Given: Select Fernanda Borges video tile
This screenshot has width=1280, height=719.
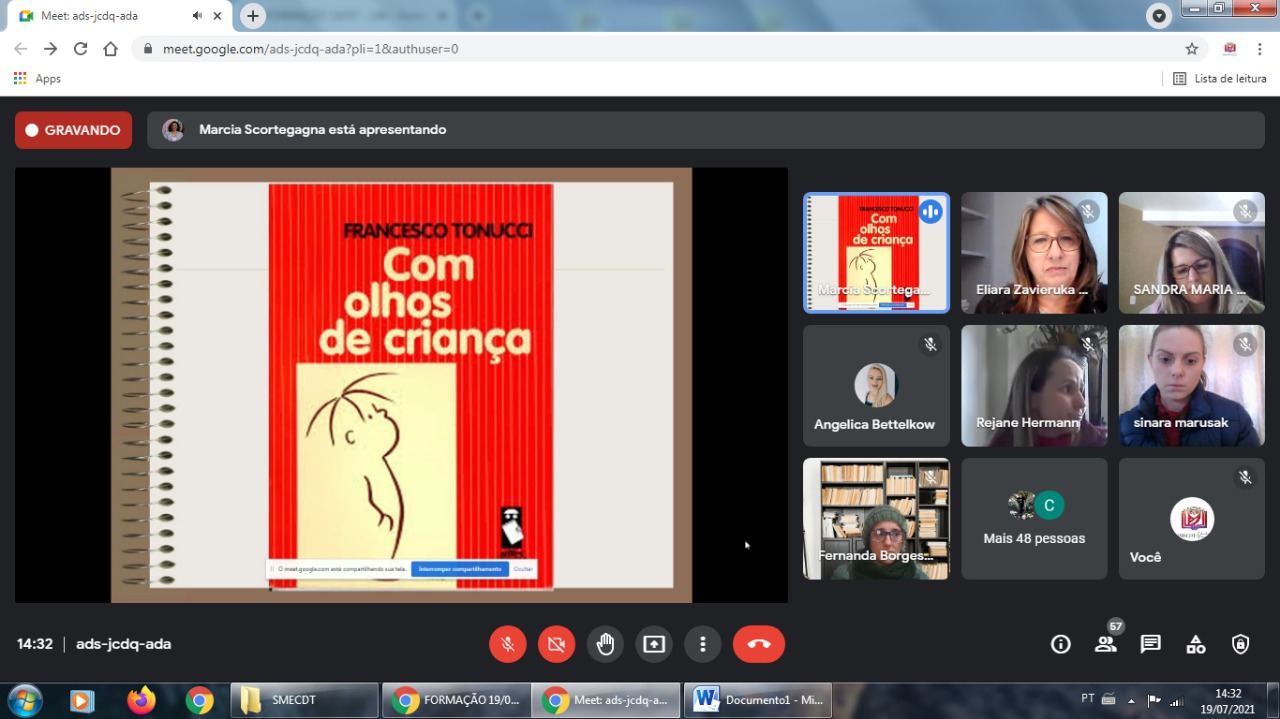Looking at the screenshot, I should coord(876,518).
